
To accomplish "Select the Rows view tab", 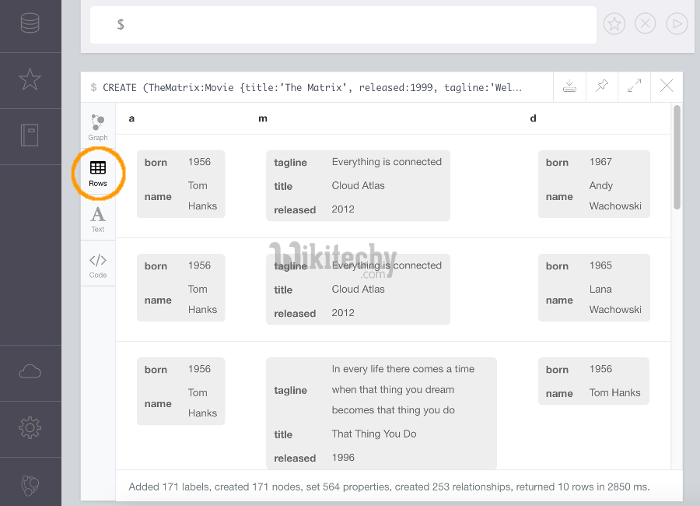I will (x=98, y=173).
